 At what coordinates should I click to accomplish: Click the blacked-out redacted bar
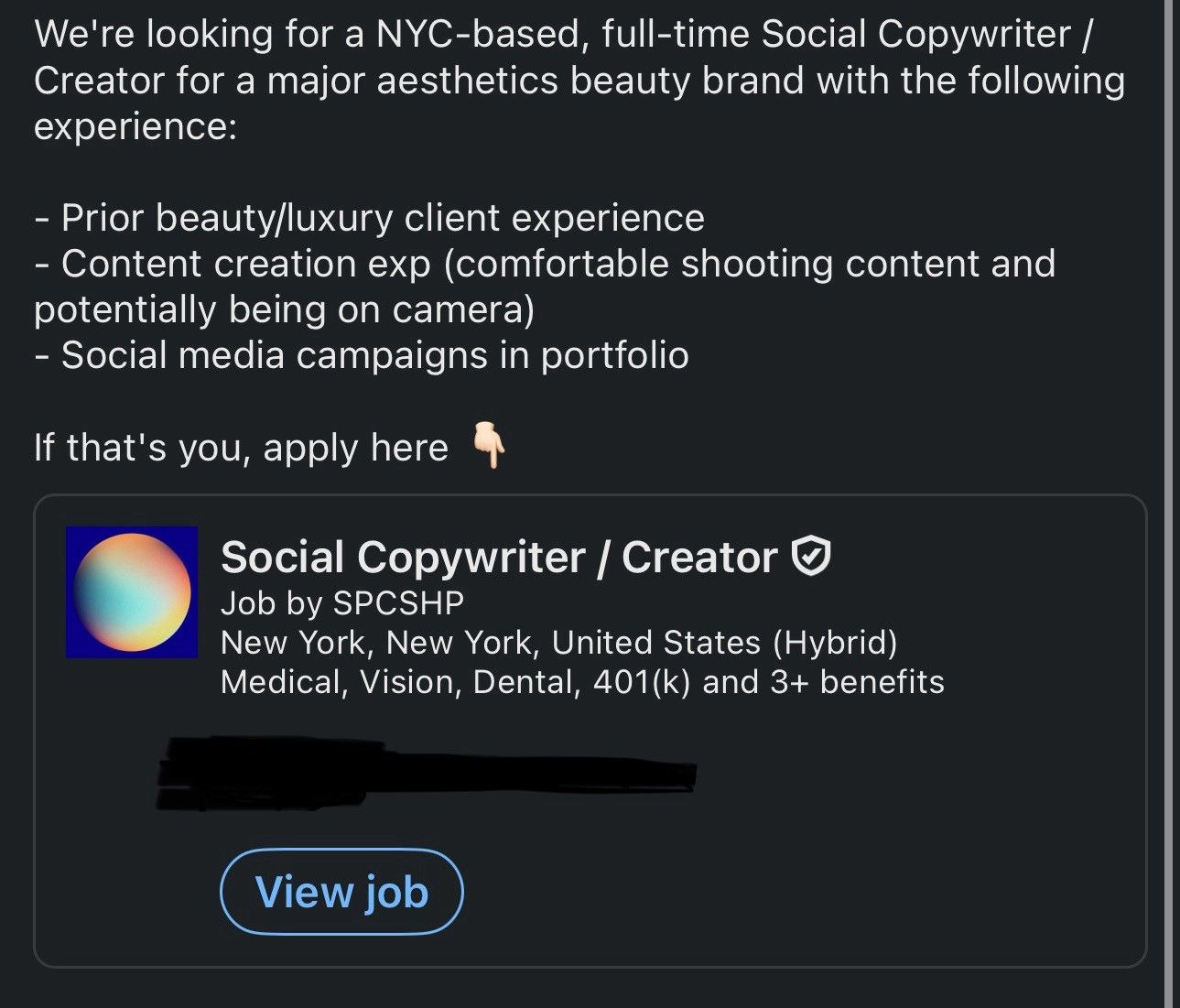point(427,773)
